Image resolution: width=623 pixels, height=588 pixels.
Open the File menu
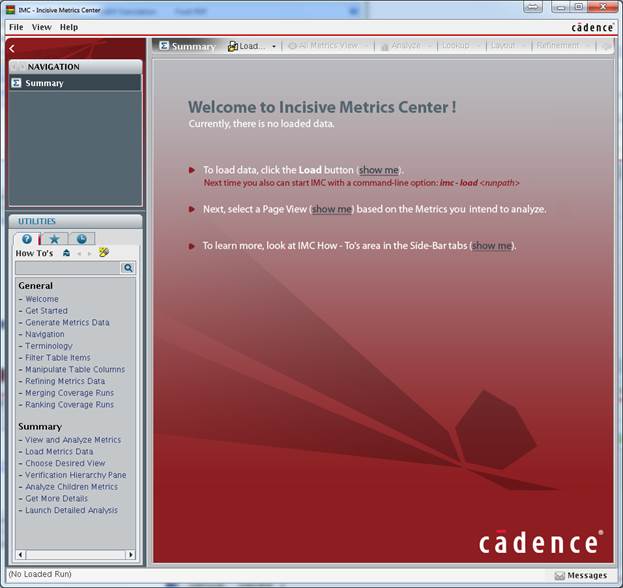(16, 27)
